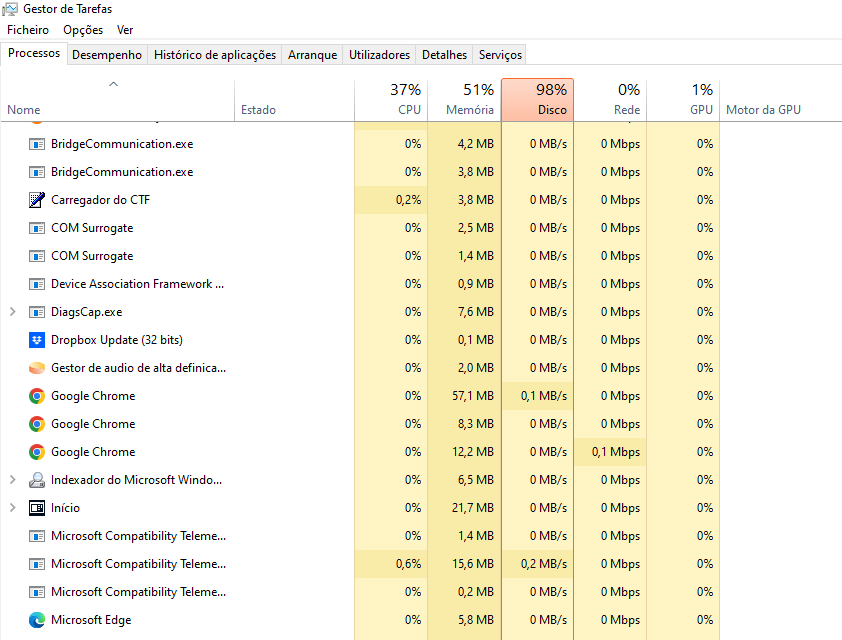
Task: Open the Serviços tab
Action: (x=500, y=55)
